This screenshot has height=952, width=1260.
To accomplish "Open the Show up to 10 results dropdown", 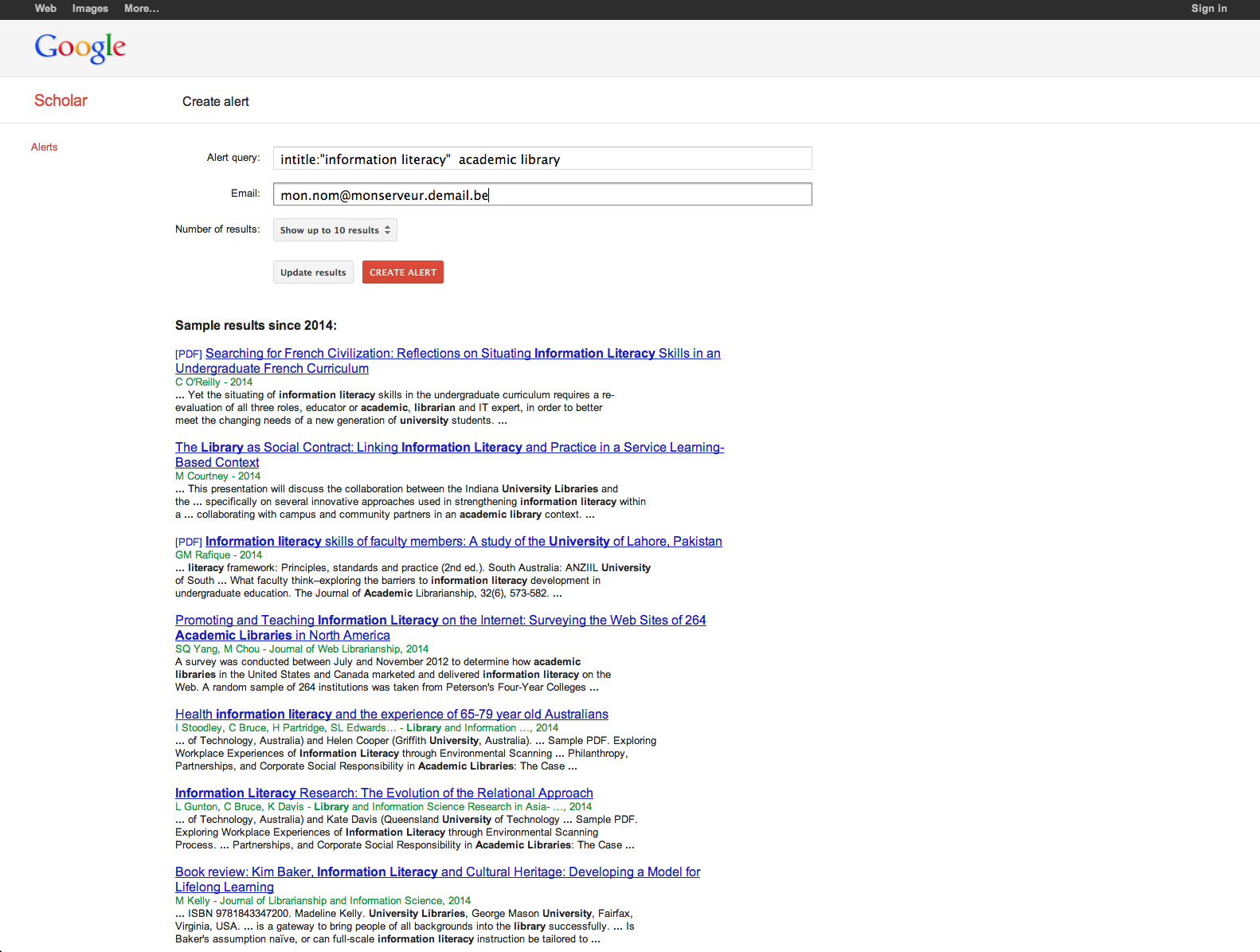I will (335, 230).
